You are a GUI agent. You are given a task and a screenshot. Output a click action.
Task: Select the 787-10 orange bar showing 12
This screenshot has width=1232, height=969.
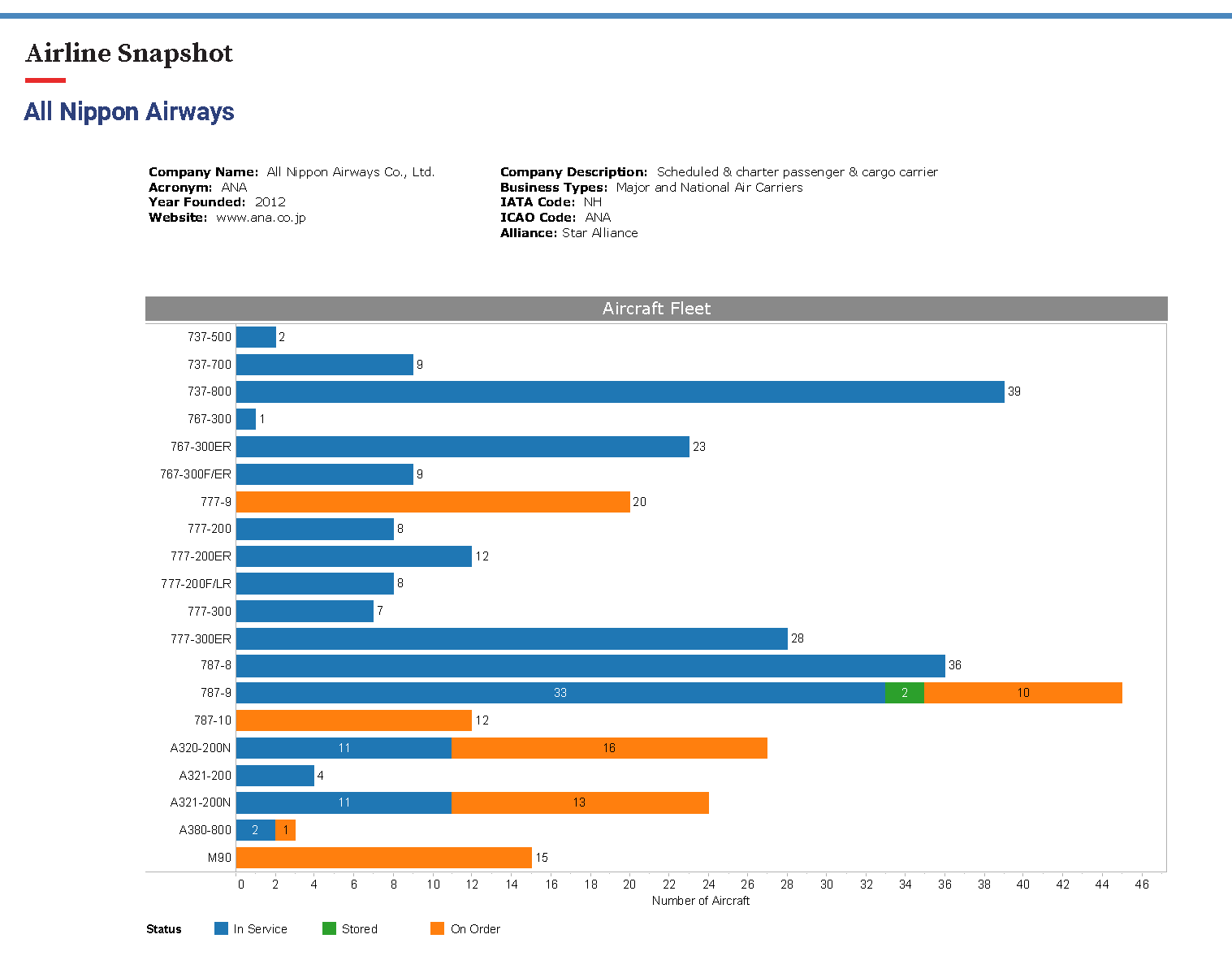[353, 720]
